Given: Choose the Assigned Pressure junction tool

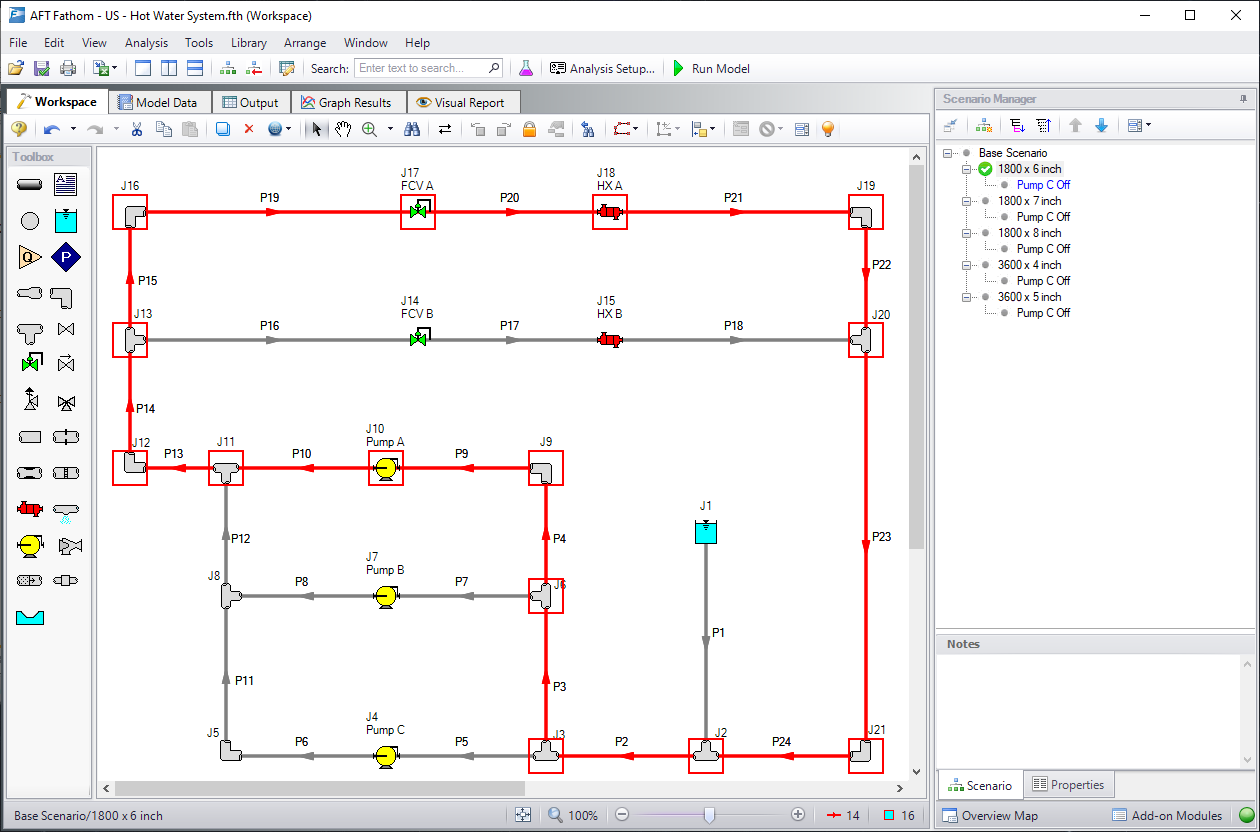Looking at the screenshot, I should [x=65, y=257].
